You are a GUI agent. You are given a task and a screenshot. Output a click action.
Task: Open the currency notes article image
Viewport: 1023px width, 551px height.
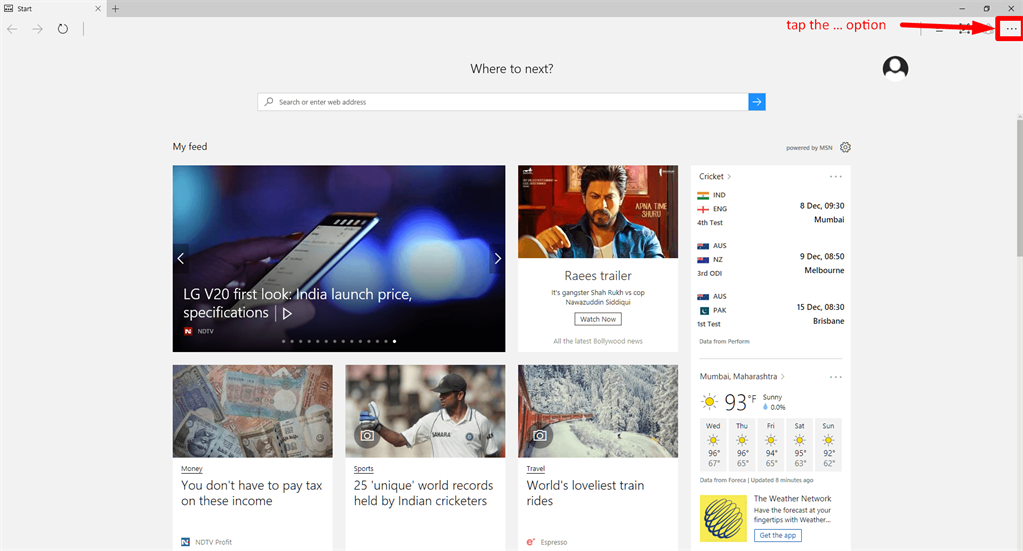(x=252, y=411)
